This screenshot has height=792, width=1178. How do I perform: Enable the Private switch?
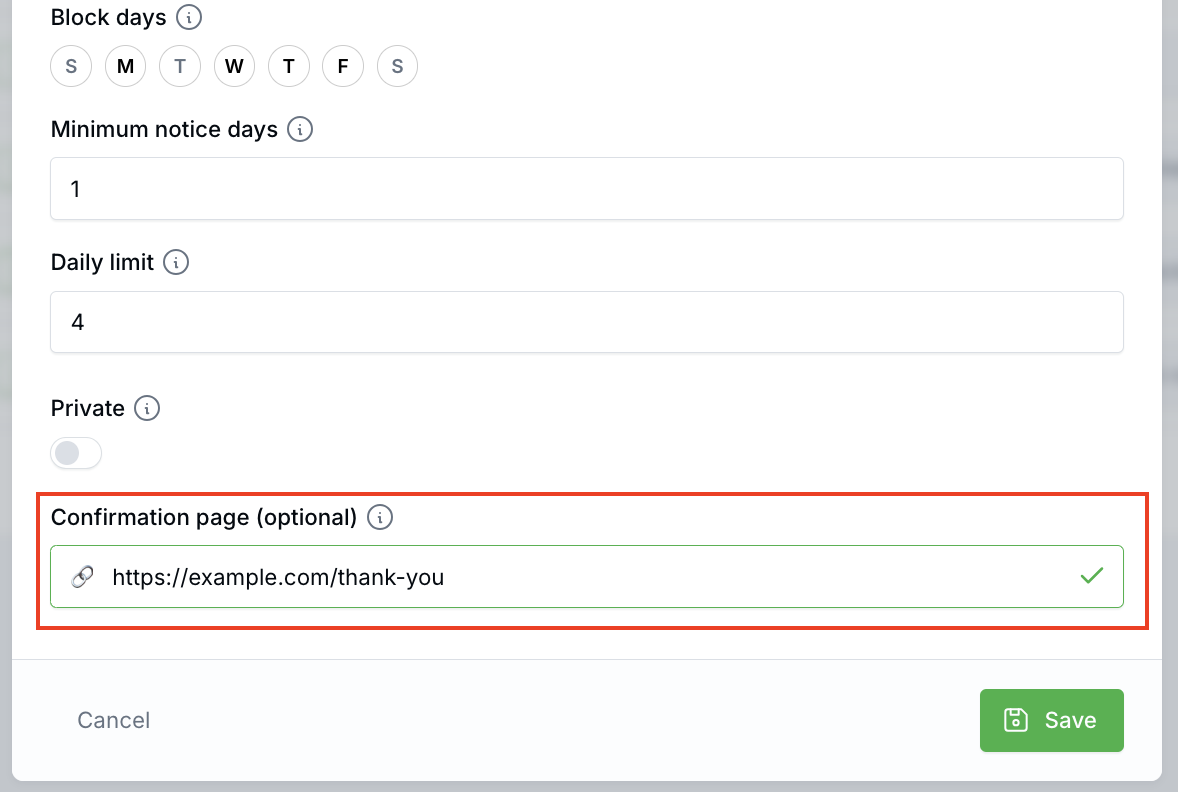click(x=76, y=454)
